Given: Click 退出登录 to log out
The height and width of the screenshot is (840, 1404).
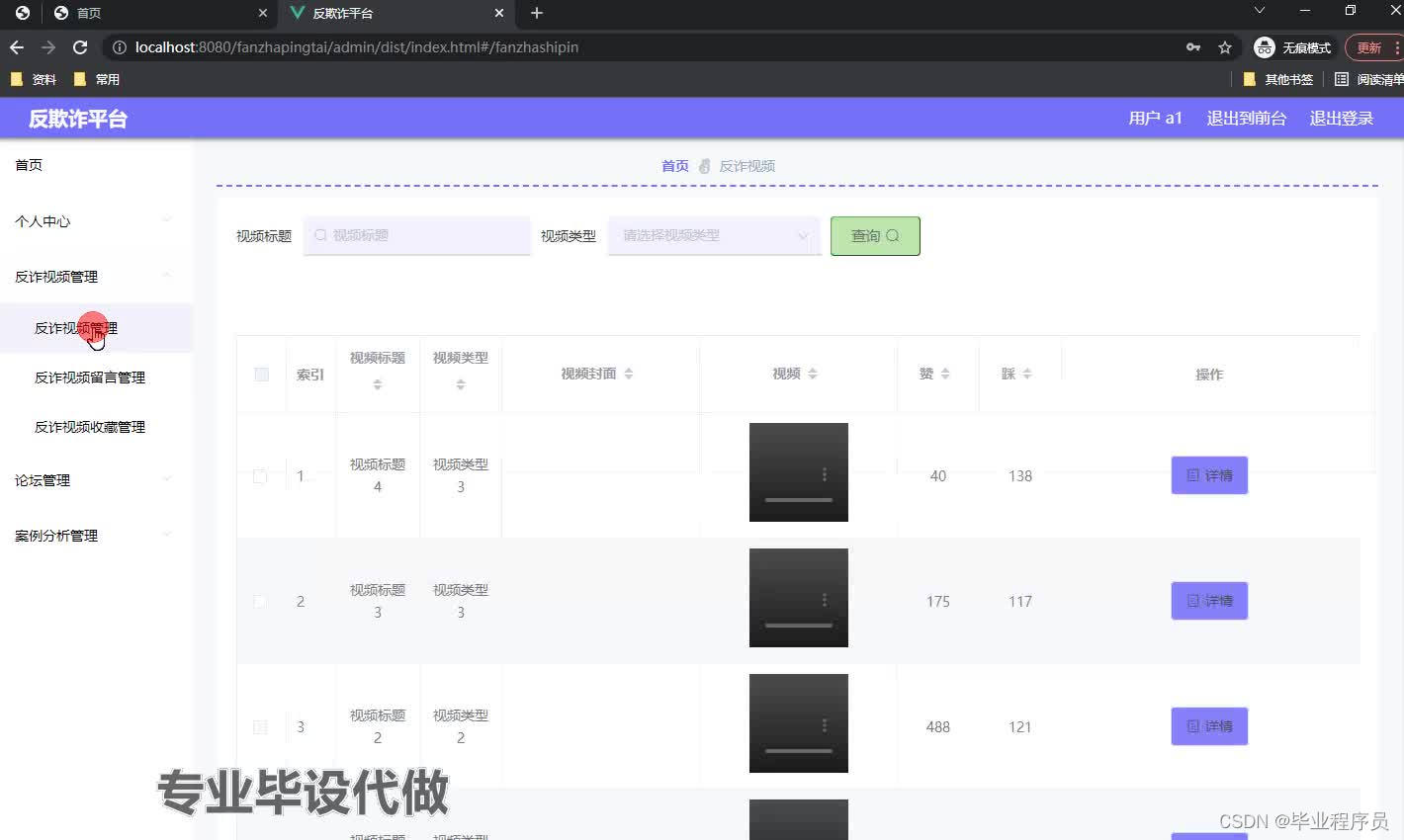Looking at the screenshot, I should pos(1342,119).
